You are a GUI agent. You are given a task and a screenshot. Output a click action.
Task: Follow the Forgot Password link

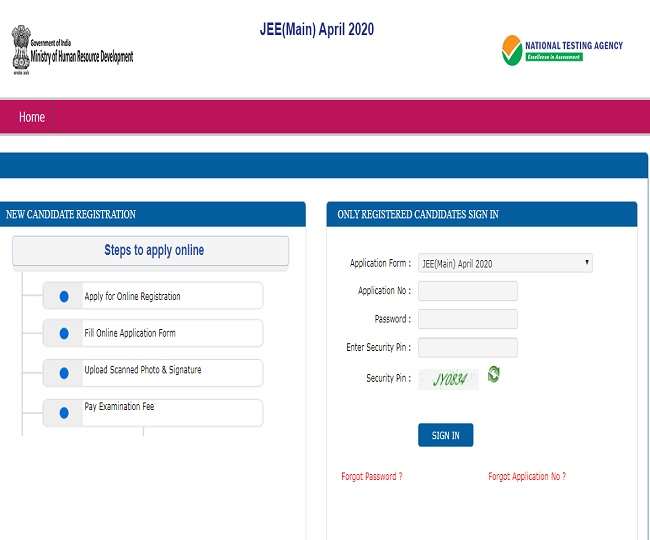coord(371,477)
